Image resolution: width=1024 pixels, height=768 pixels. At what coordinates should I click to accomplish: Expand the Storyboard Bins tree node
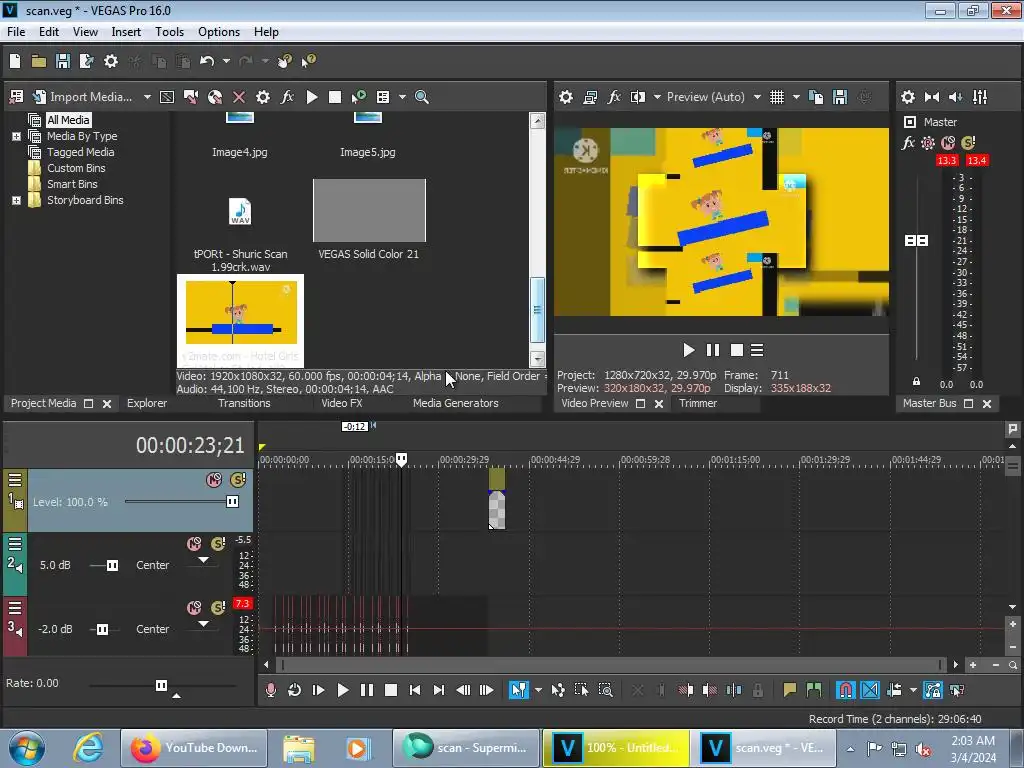pos(16,200)
